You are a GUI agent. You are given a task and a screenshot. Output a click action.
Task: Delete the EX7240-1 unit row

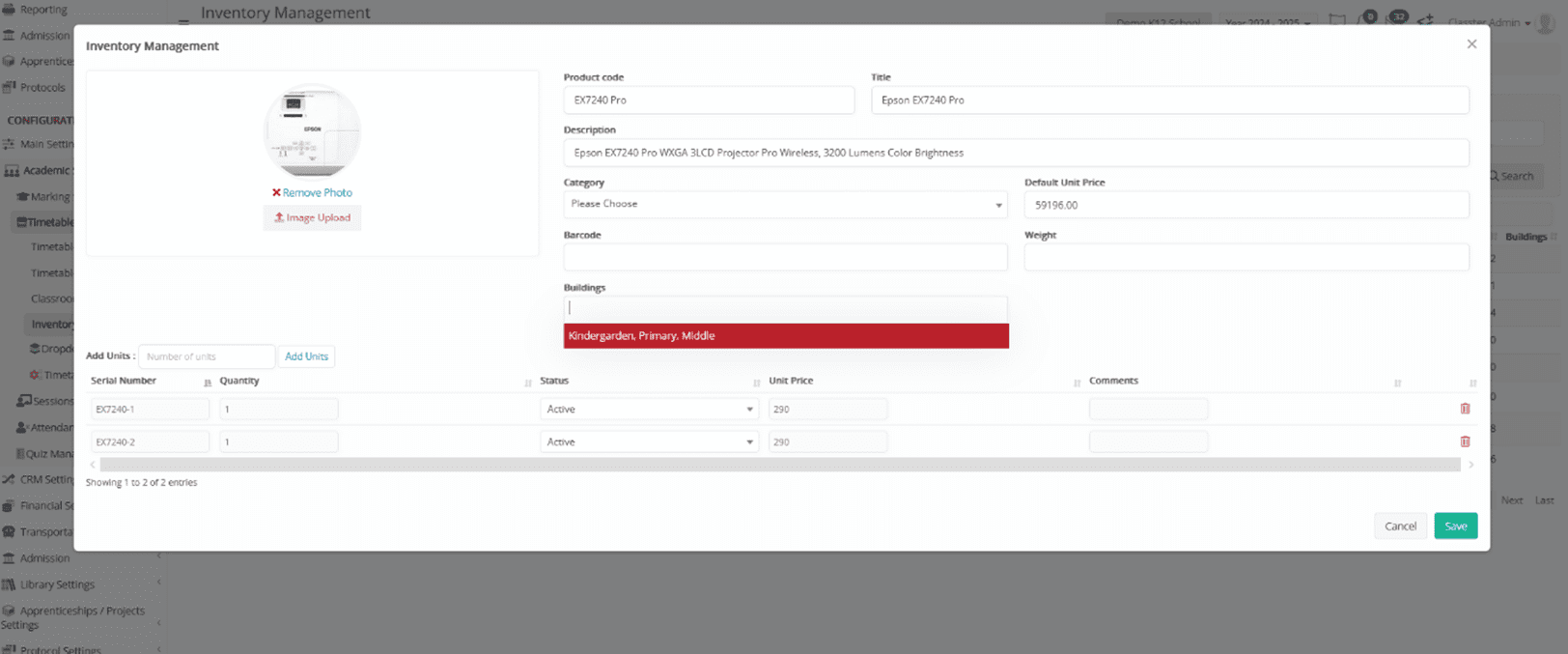point(1465,409)
